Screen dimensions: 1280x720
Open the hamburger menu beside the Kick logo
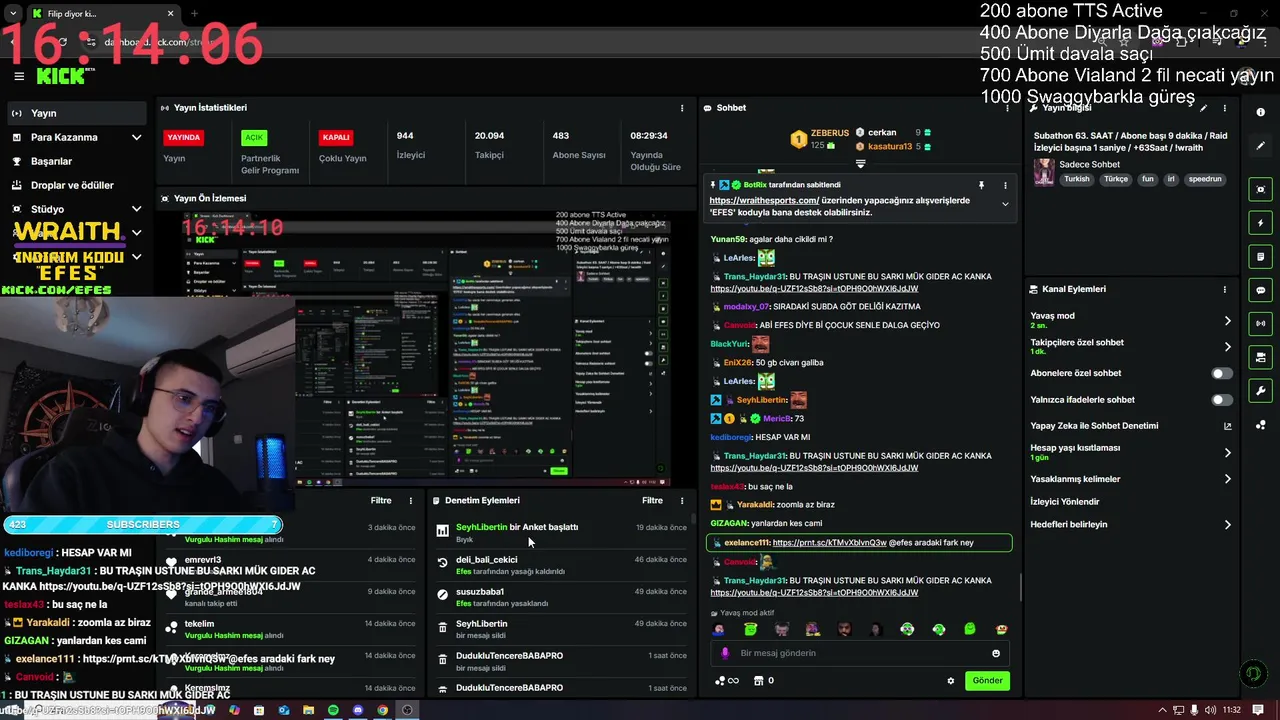18,76
